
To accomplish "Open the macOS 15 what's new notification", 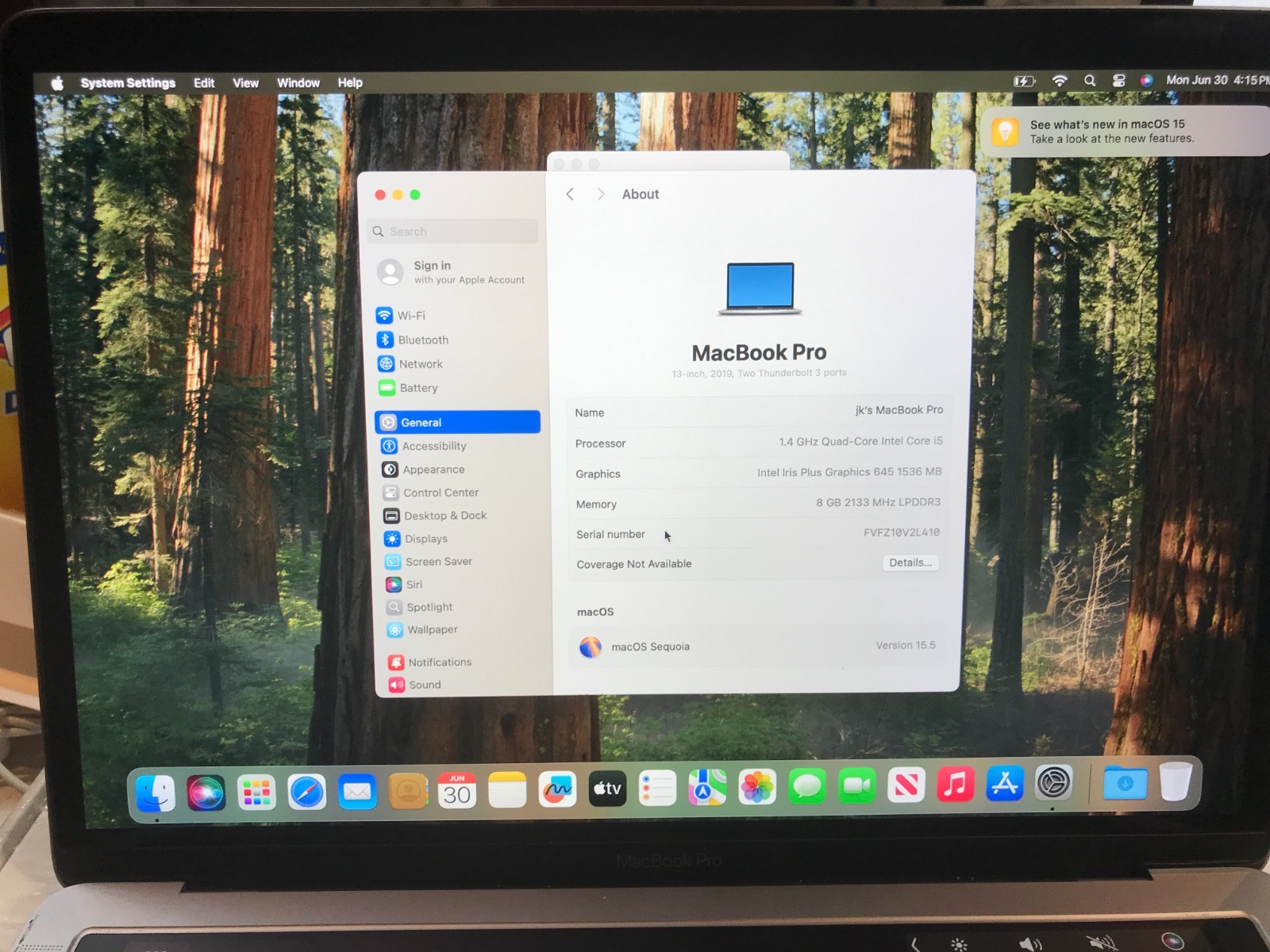I will pos(1126,131).
